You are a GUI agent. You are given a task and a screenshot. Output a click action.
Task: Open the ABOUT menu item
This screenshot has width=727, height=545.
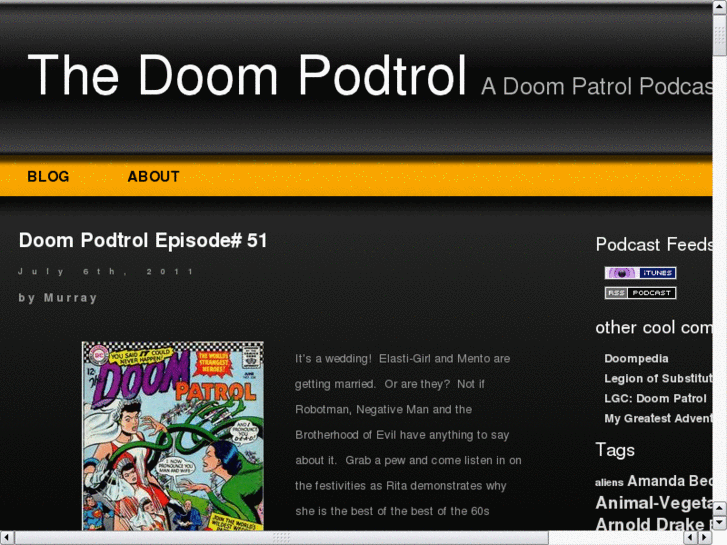[153, 177]
